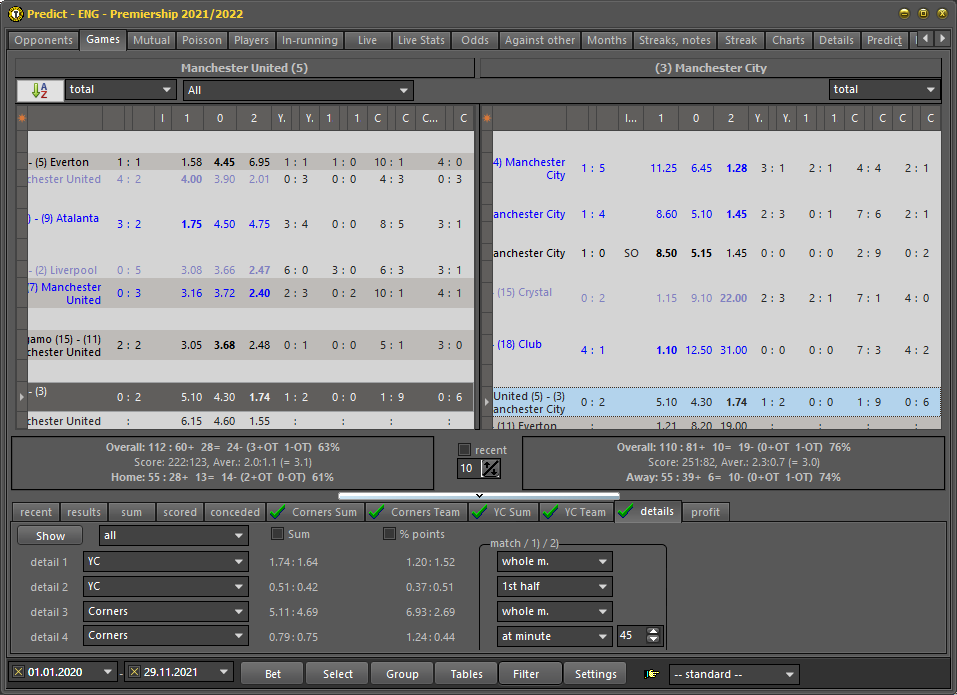Click the orange star in right table header
Viewport: 957px width, 695px height.
point(487,118)
